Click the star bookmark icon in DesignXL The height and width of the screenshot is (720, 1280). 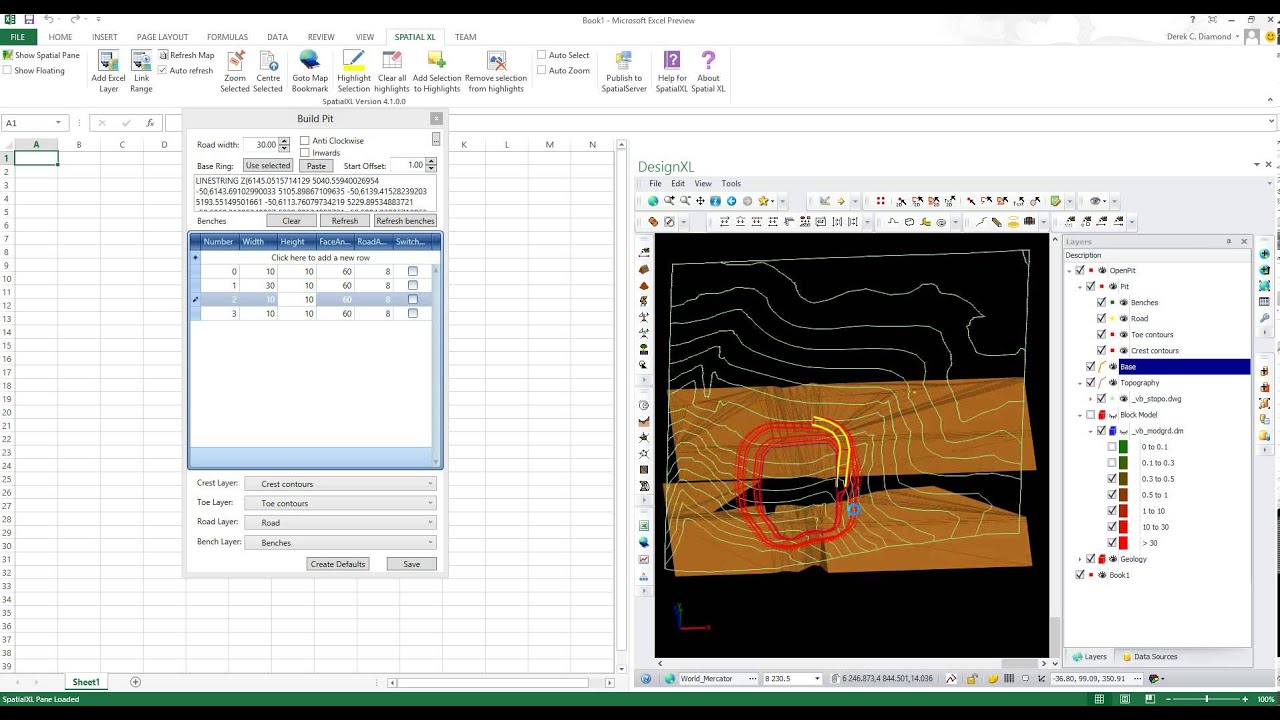pyautogui.click(x=765, y=201)
